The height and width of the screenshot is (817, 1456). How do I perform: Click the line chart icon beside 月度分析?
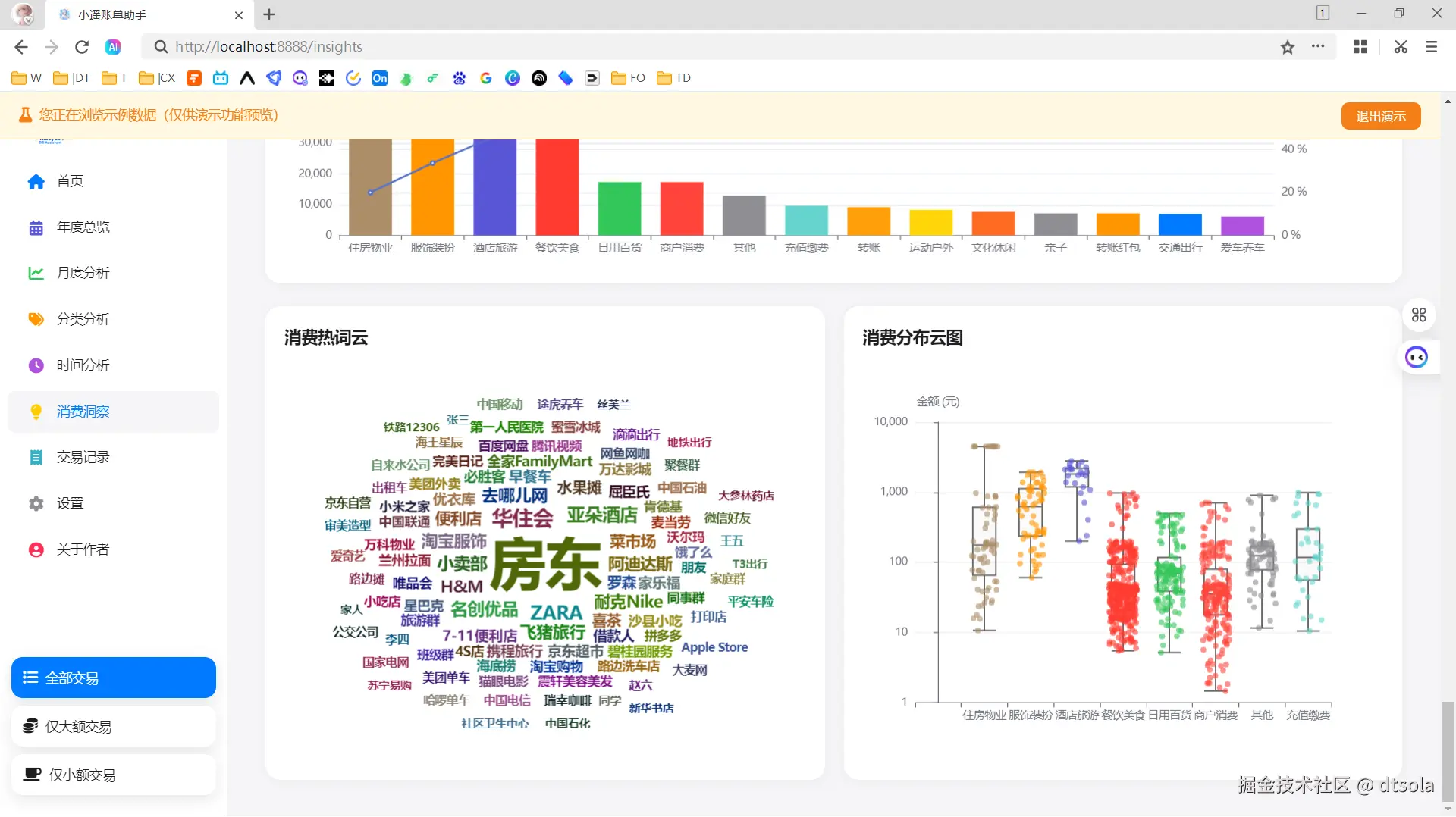tap(36, 274)
